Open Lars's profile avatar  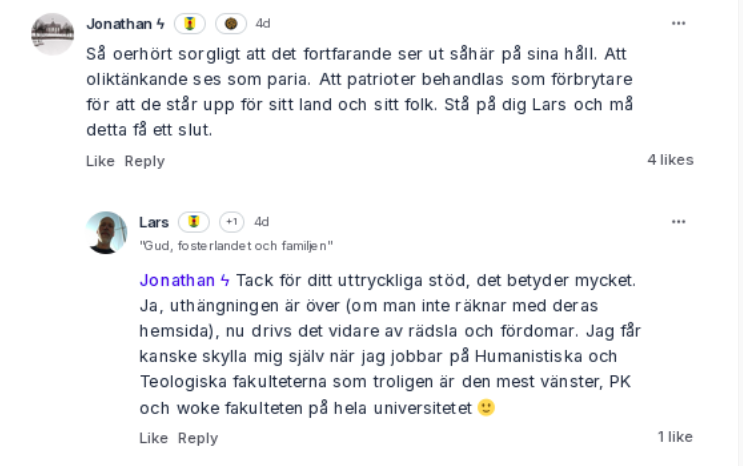tap(107, 232)
